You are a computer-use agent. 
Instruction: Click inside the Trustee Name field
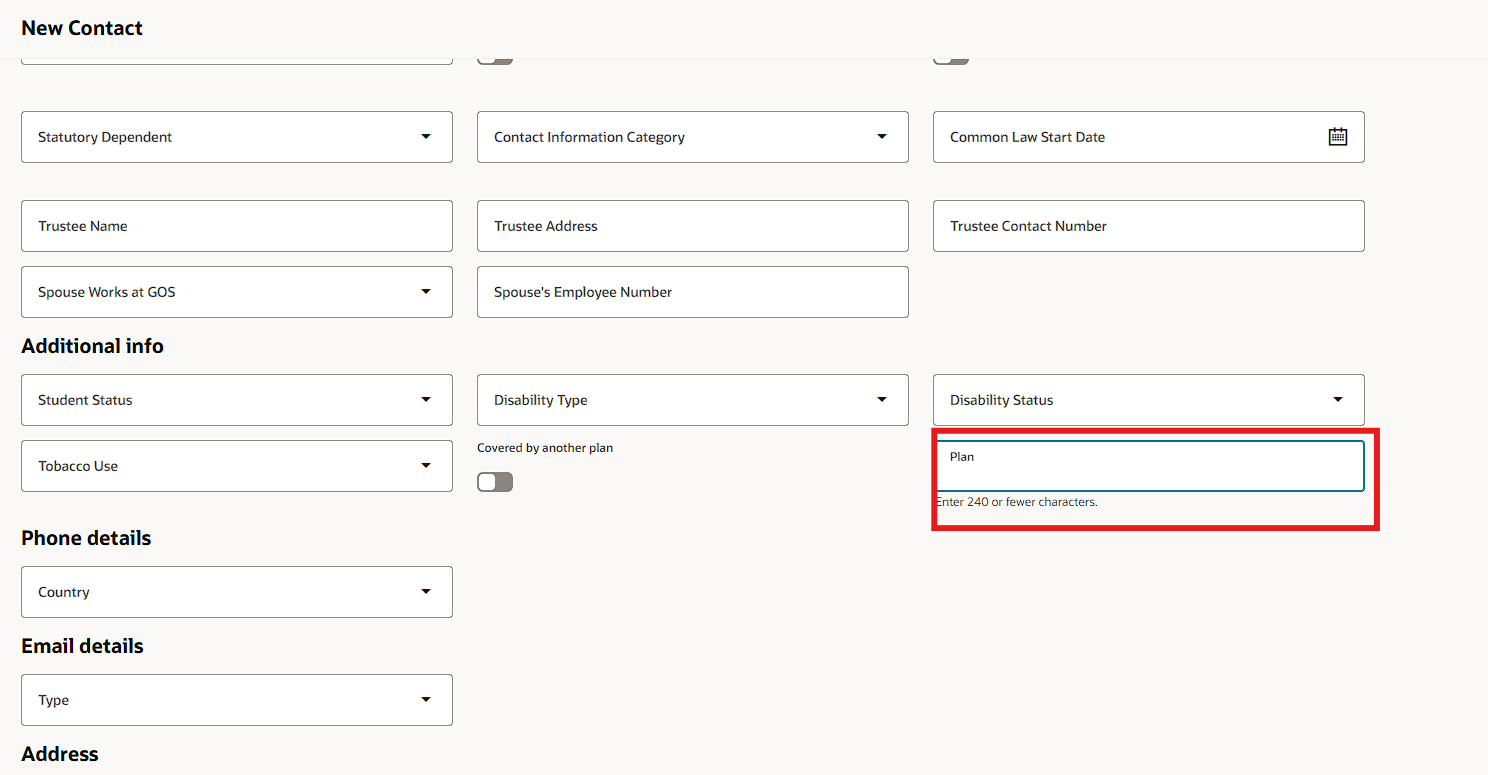(x=236, y=226)
